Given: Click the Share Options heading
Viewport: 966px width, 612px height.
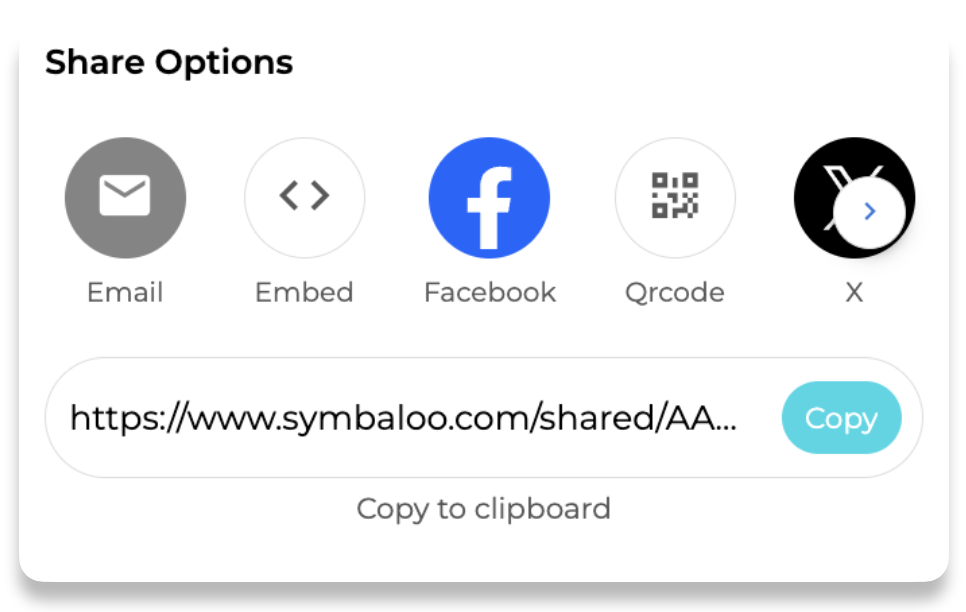Looking at the screenshot, I should tap(169, 63).
